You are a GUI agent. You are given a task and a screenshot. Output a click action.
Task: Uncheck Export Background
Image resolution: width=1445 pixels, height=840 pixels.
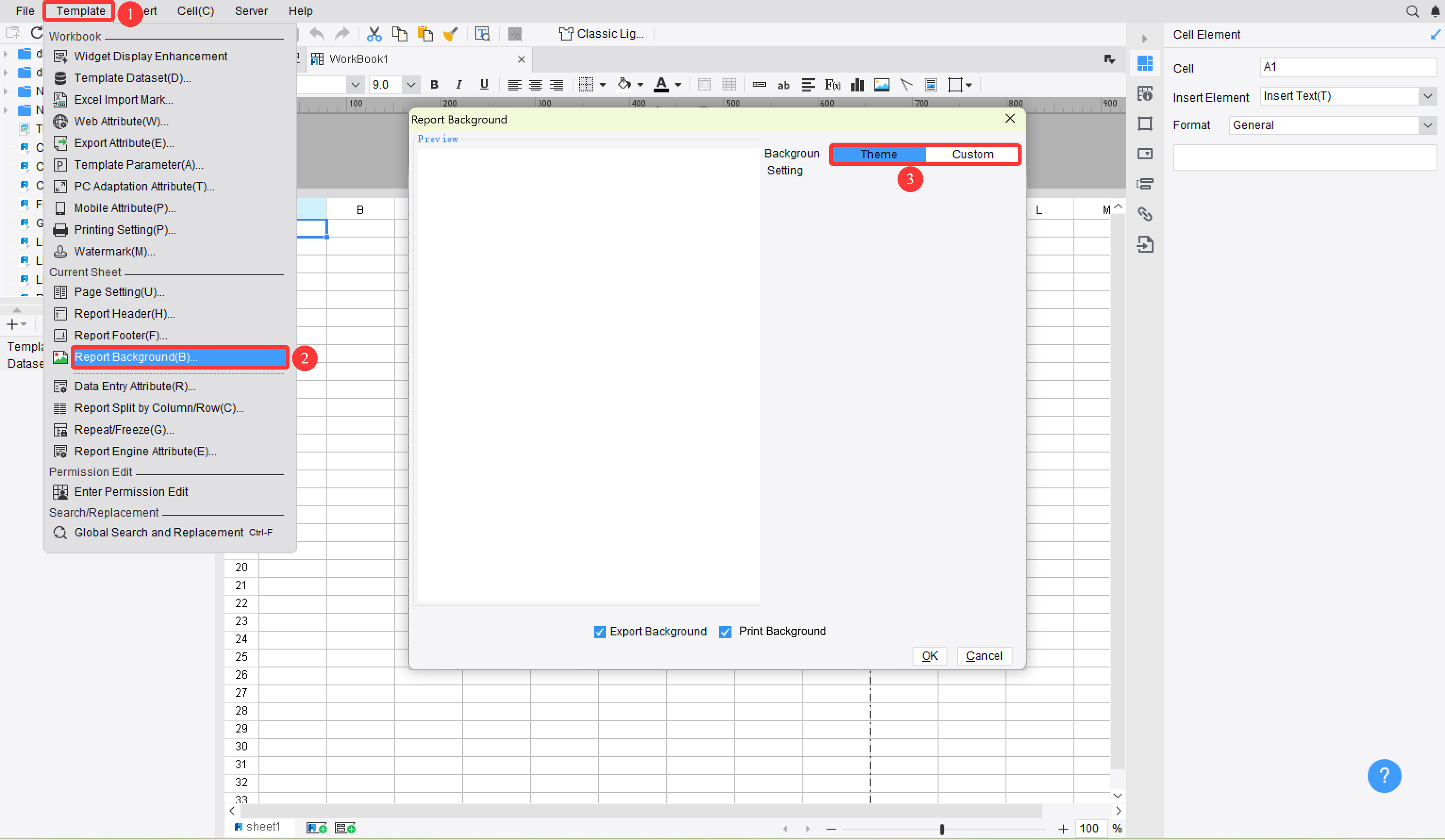point(599,632)
